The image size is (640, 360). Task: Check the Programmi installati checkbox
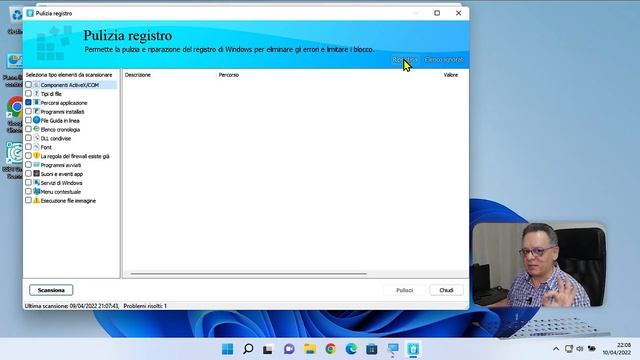pyautogui.click(x=28, y=111)
